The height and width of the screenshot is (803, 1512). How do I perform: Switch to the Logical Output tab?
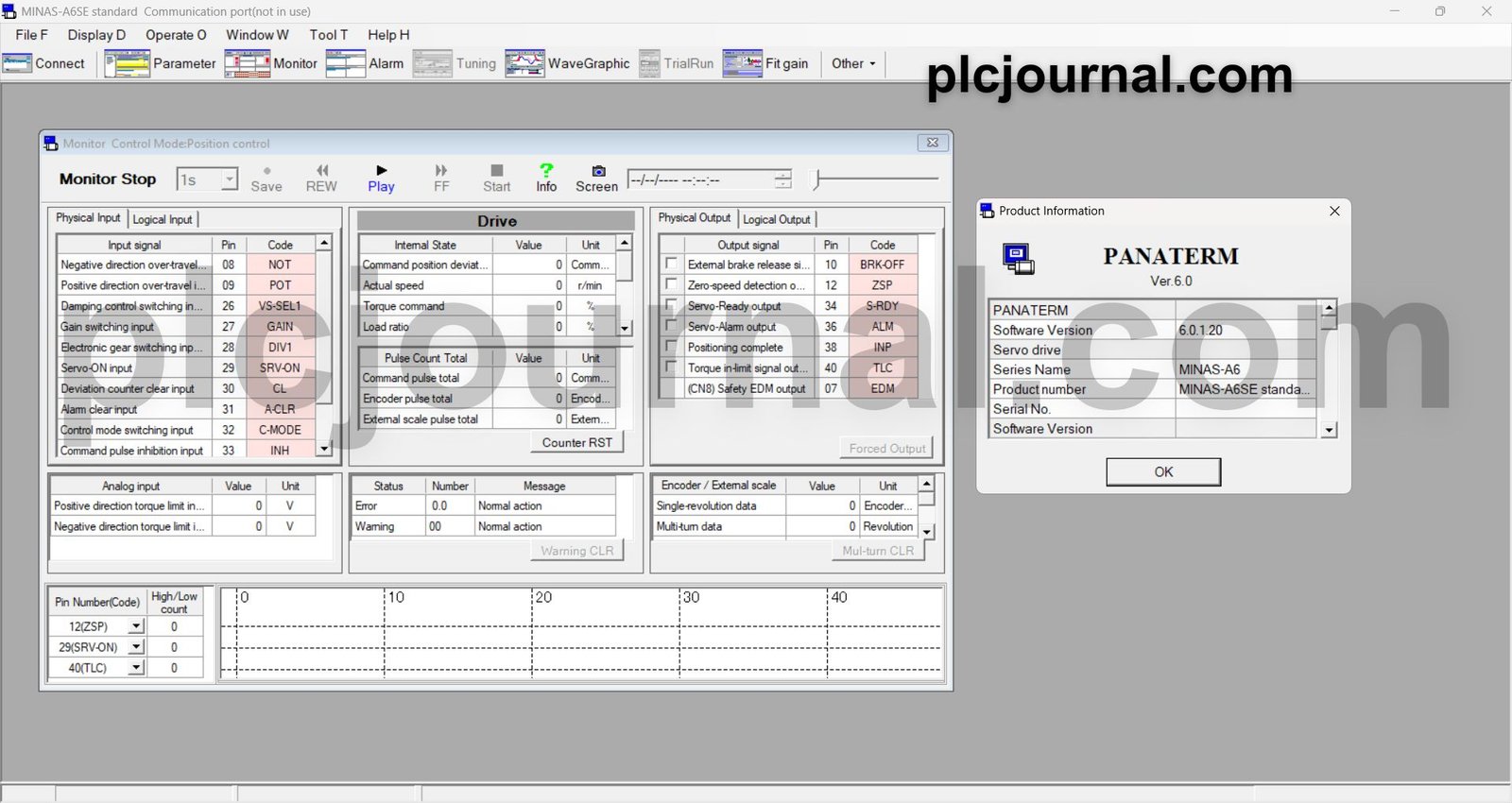point(777,219)
